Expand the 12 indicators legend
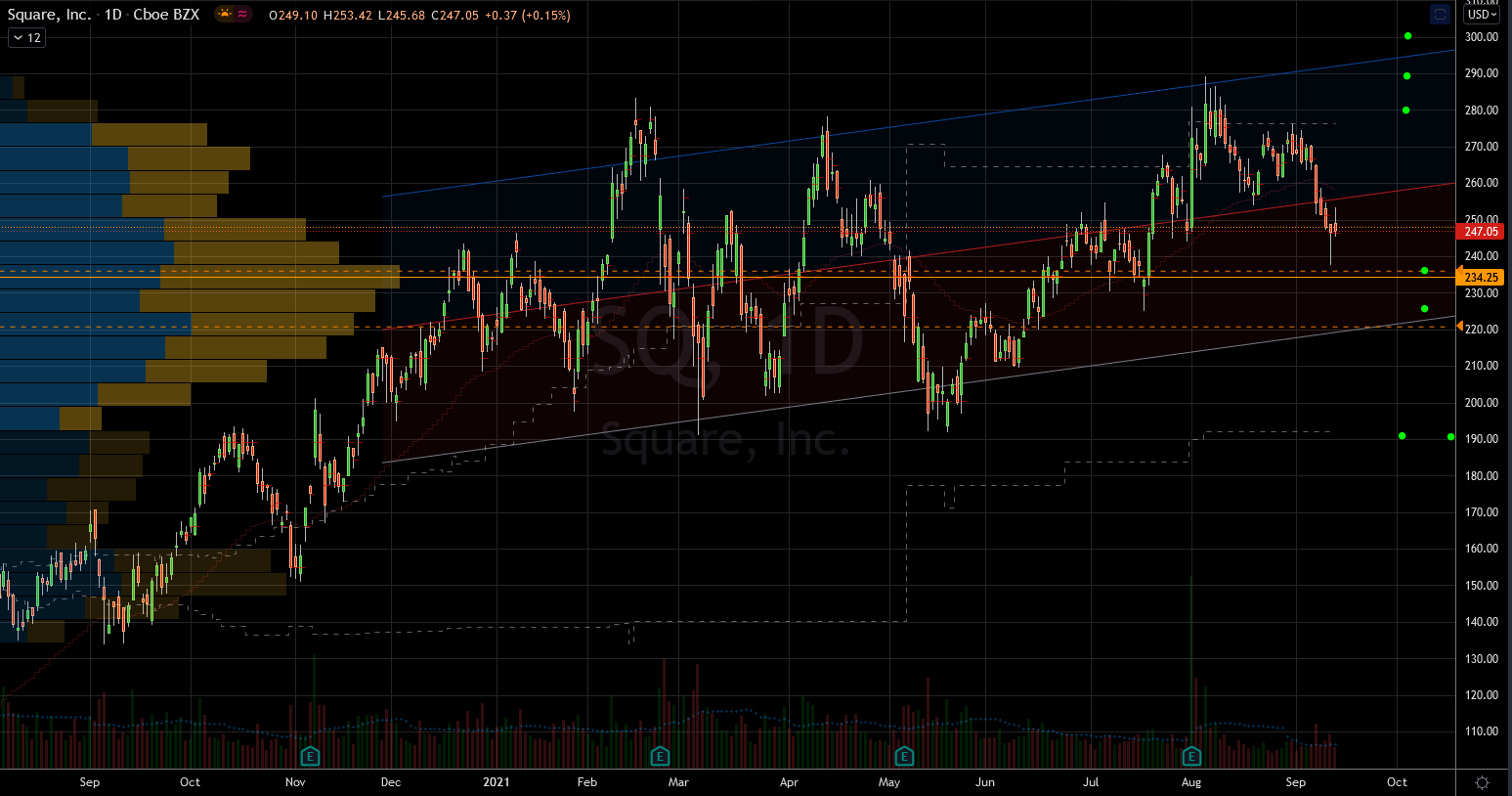The image size is (1512, 796). tap(26, 38)
